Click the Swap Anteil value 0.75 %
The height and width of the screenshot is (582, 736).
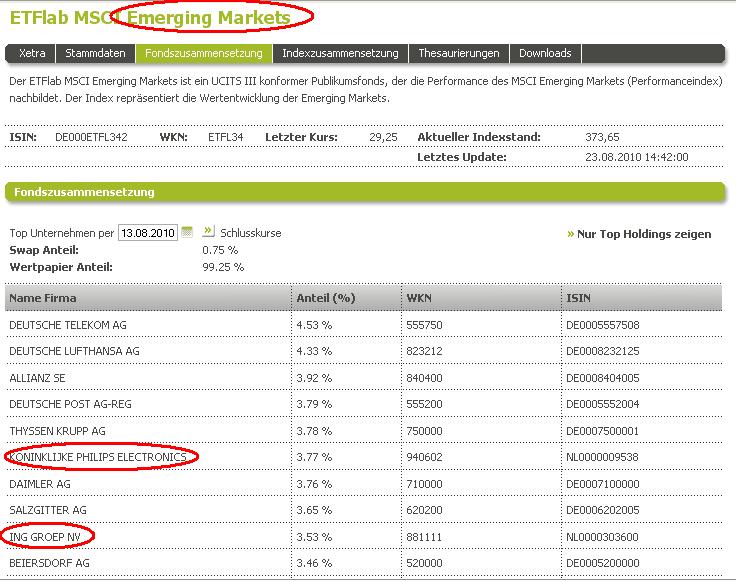pyautogui.click(x=220, y=250)
